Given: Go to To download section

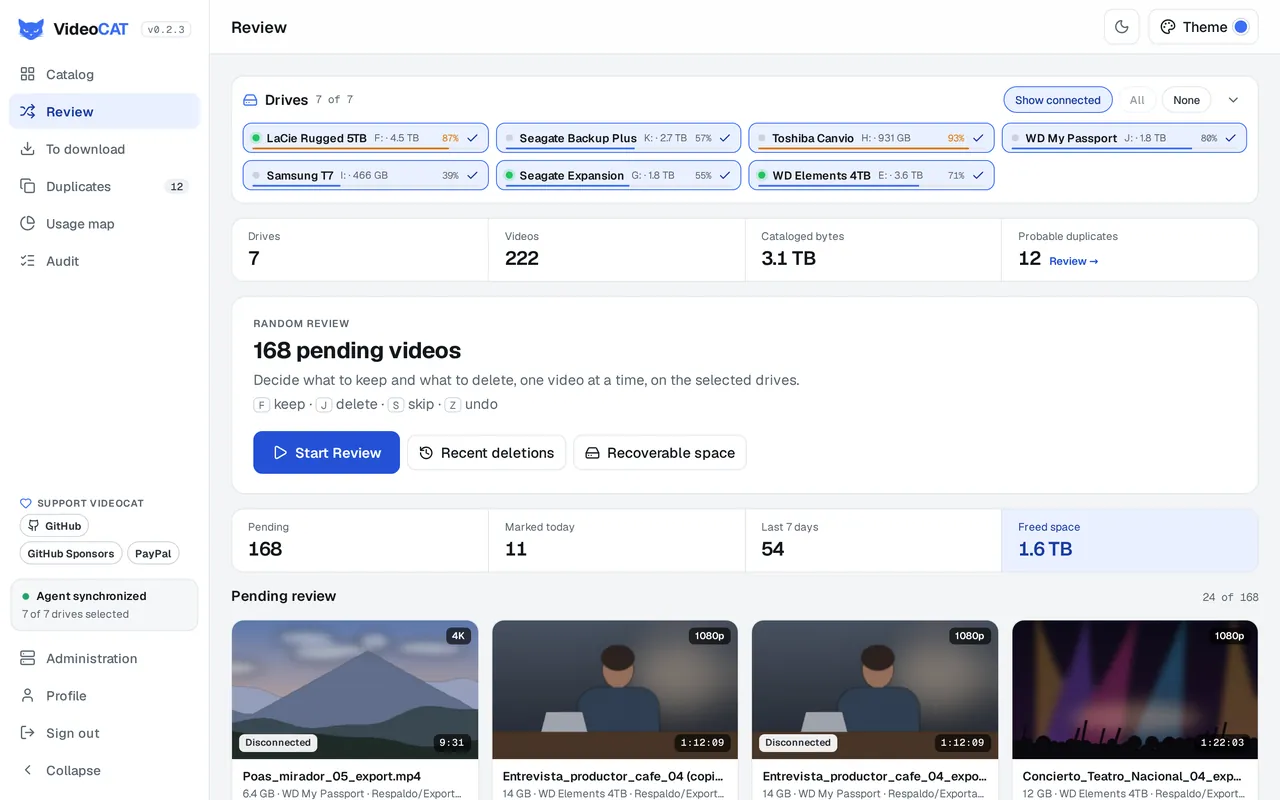Looking at the screenshot, I should (104, 149).
